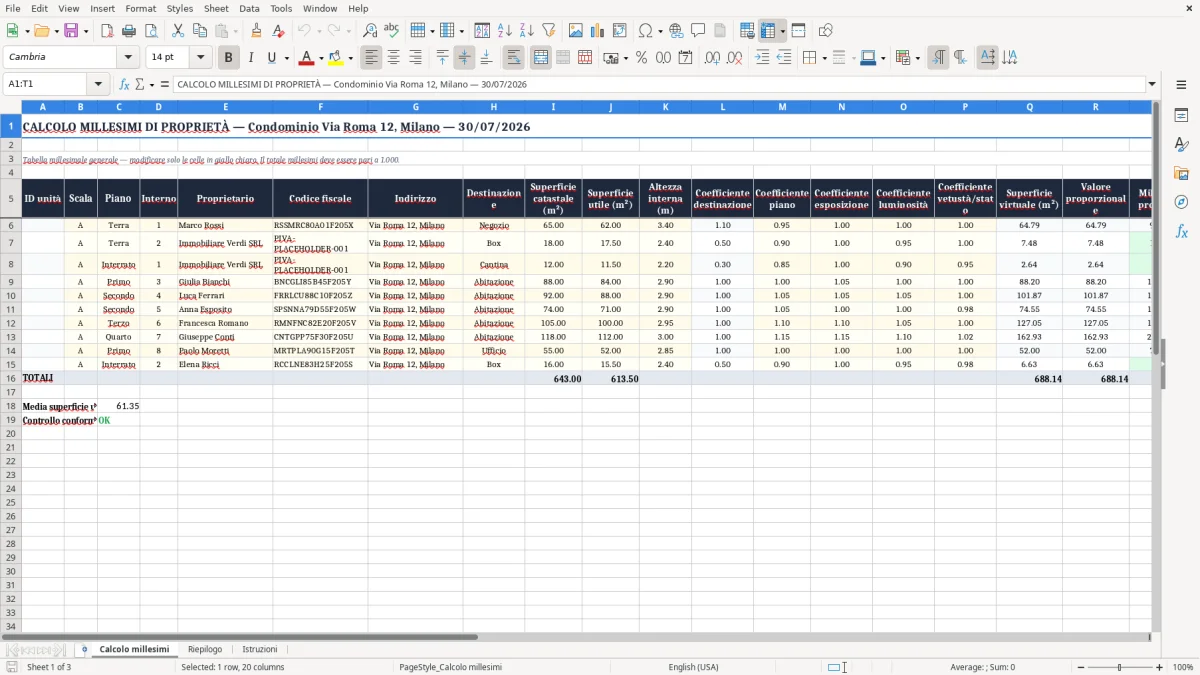Image resolution: width=1200 pixels, height=675 pixels.
Task: Click the Export as PDF icon
Action: pos(107,31)
